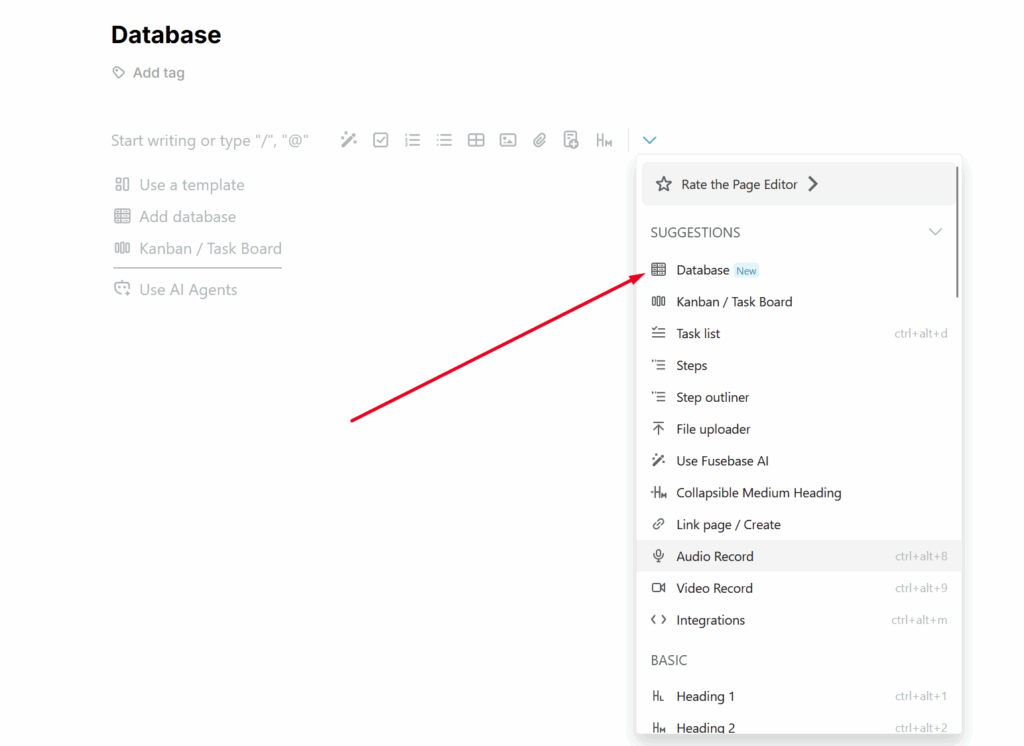The width and height of the screenshot is (1024, 746).
Task: Click Add database link on page
Action: (x=187, y=217)
